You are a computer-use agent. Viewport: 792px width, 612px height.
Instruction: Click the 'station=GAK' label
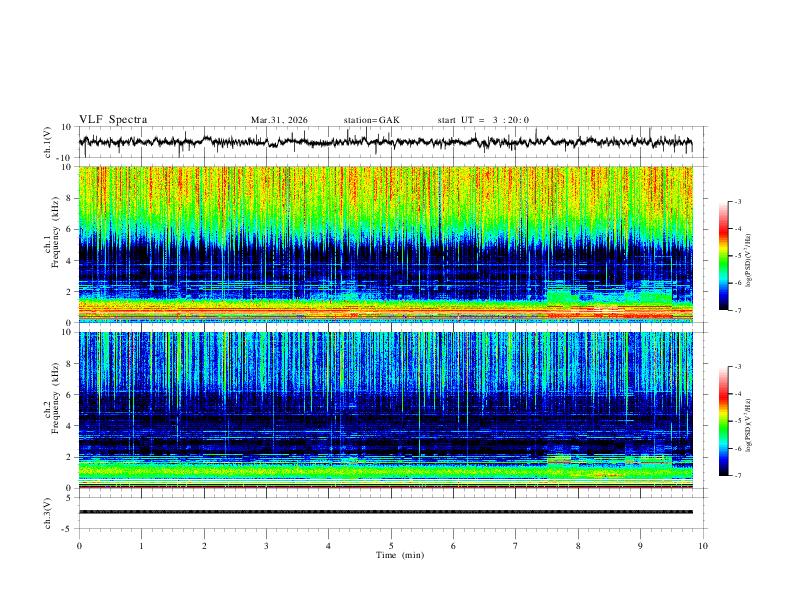371,120
